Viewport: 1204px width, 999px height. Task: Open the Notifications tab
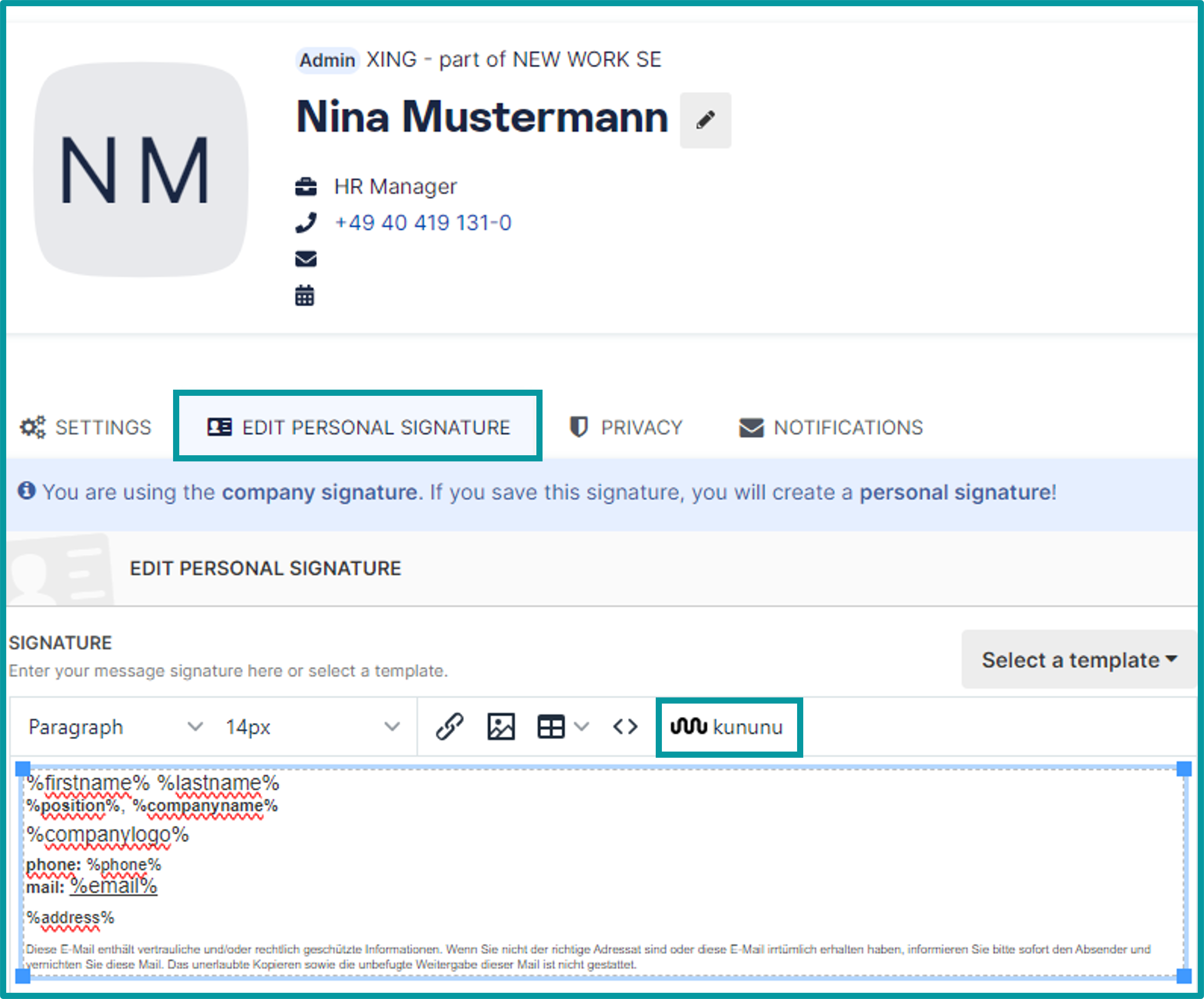[830, 427]
